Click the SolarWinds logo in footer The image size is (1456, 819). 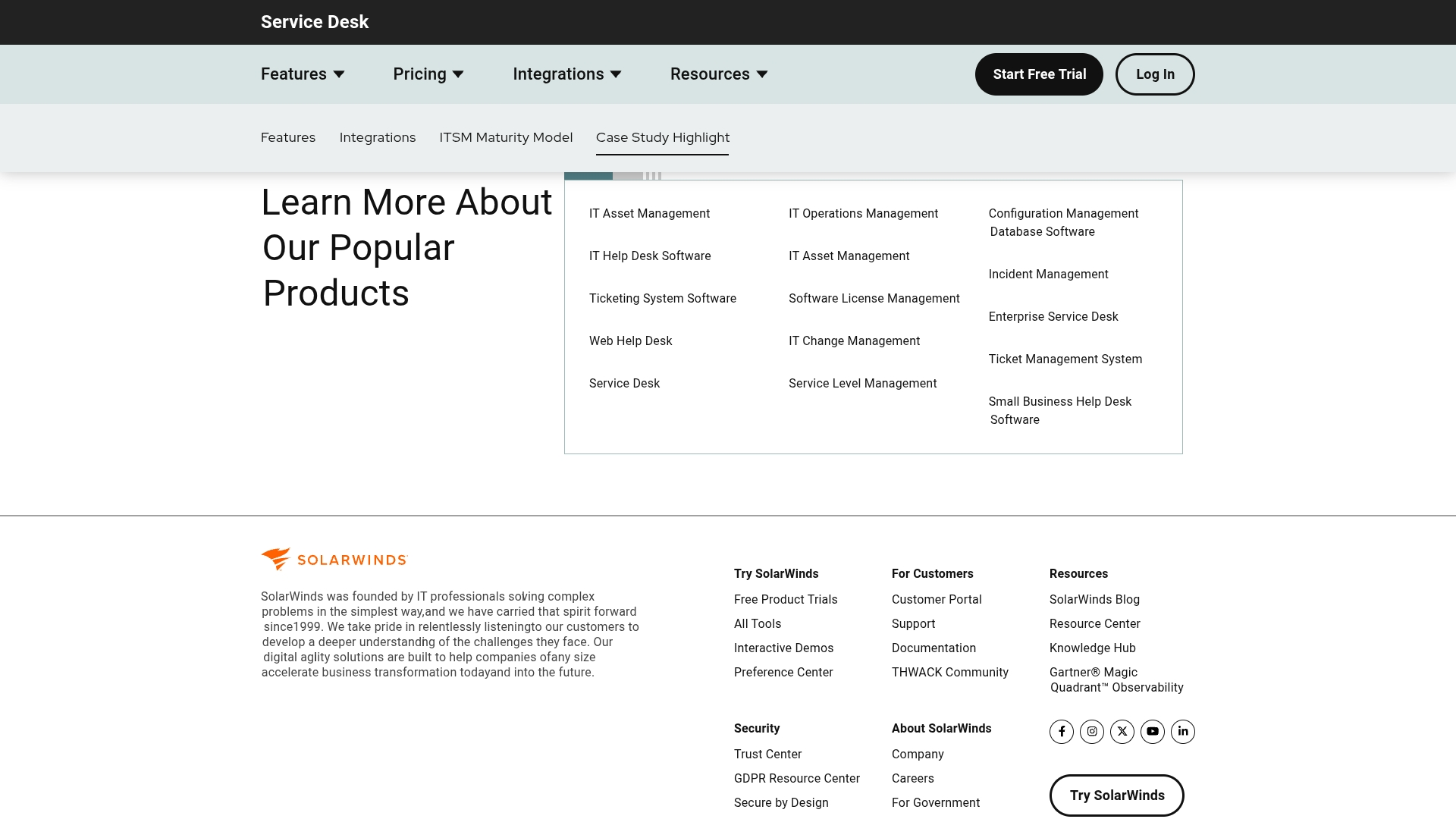click(x=334, y=560)
